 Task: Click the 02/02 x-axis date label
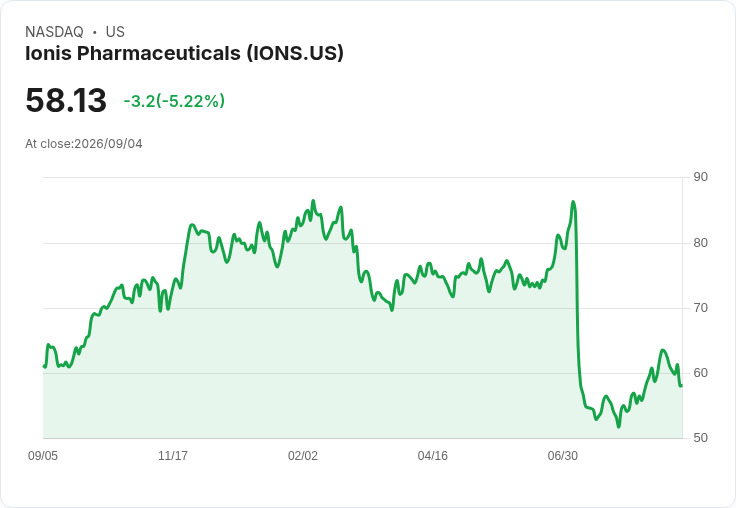303,456
